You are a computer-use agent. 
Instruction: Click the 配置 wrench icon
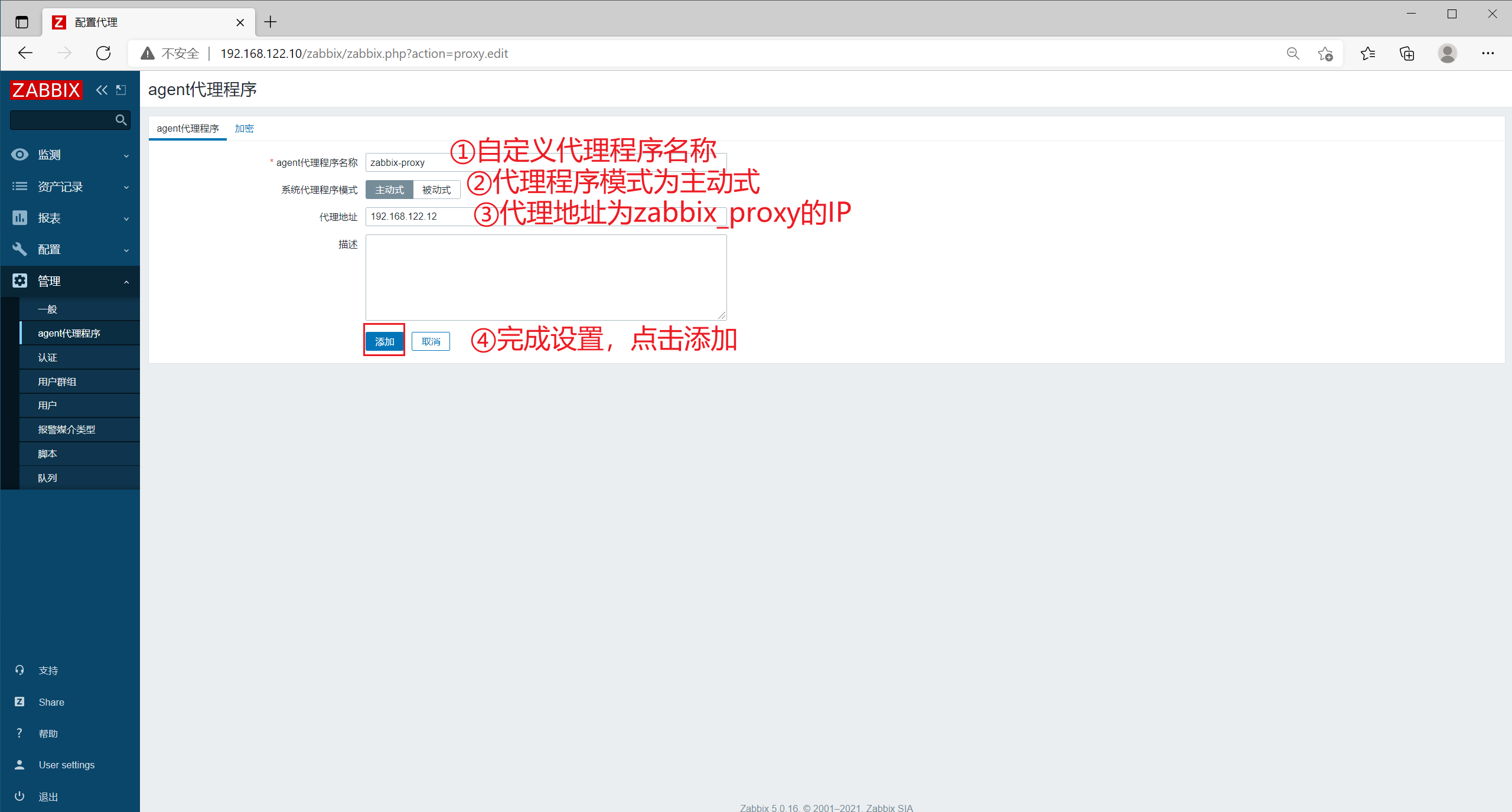(x=19, y=249)
